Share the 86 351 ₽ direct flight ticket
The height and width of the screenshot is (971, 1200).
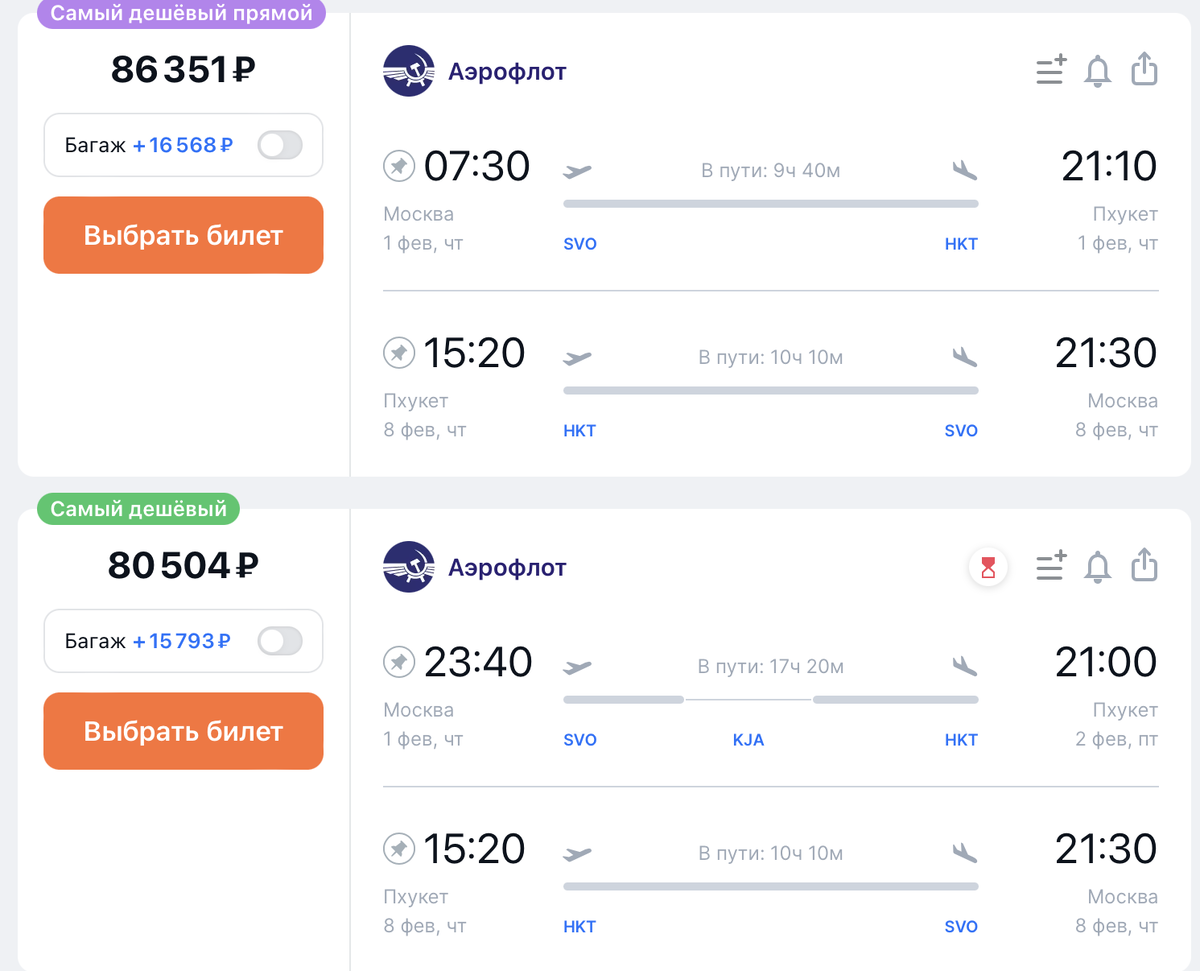tap(1144, 69)
